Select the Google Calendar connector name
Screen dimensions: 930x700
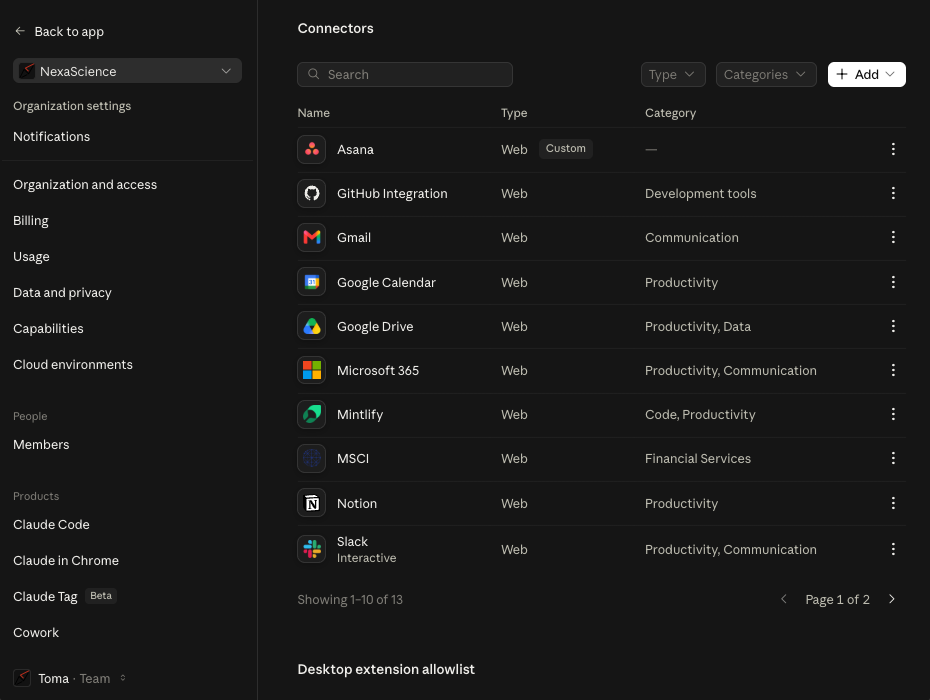(x=386, y=282)
